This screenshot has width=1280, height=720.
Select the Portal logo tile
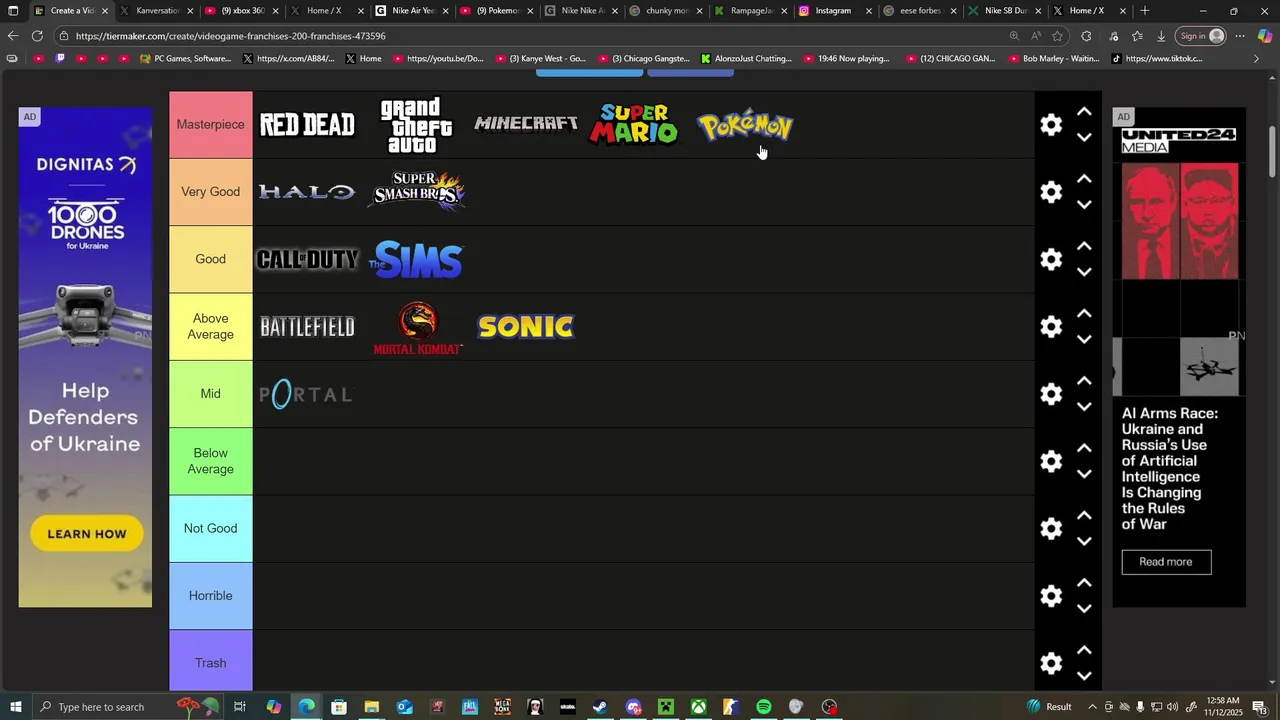coord(307,394)
